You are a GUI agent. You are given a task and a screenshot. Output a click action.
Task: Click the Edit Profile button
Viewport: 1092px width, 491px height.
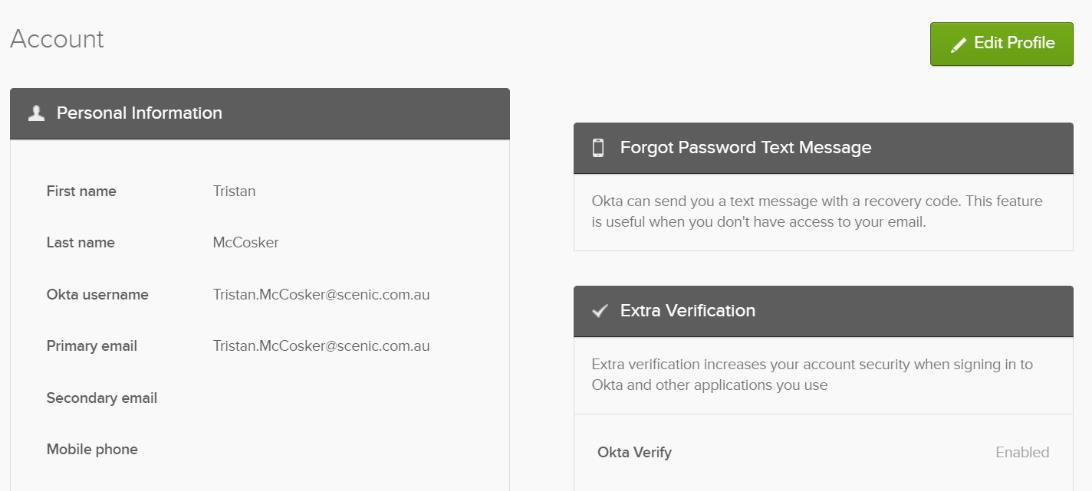coord(1001,44)
